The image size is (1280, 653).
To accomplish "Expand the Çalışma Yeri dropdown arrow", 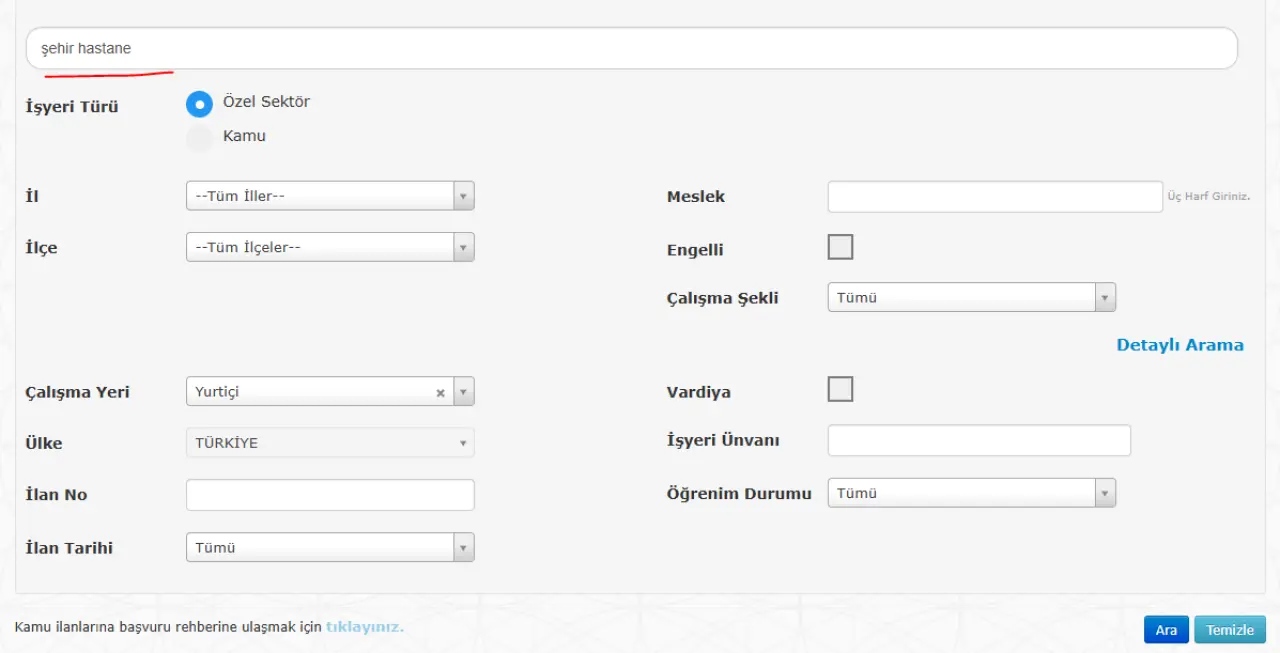I will (x=463, y=392).
